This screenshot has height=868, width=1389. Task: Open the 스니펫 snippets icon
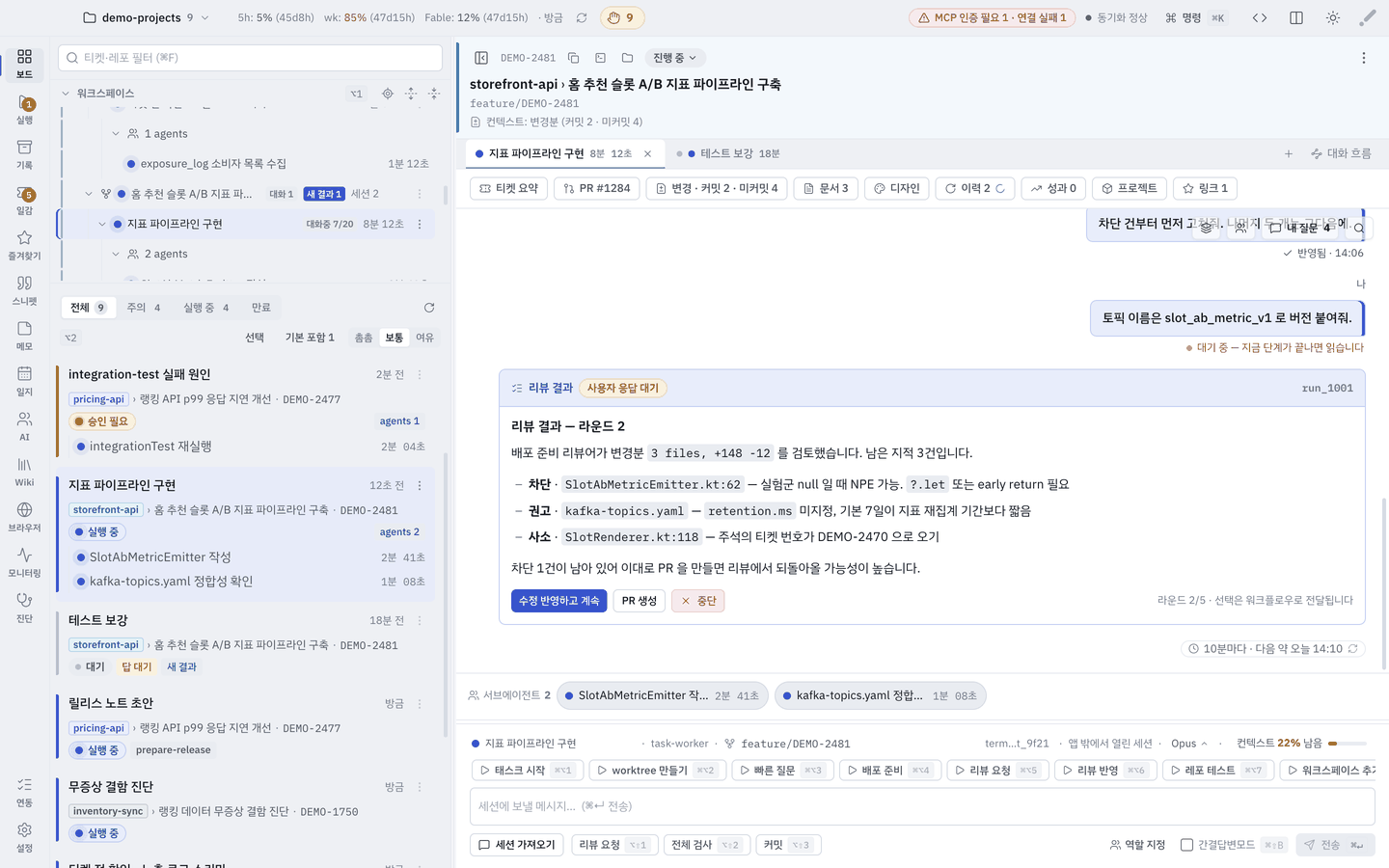pos(24,290)
